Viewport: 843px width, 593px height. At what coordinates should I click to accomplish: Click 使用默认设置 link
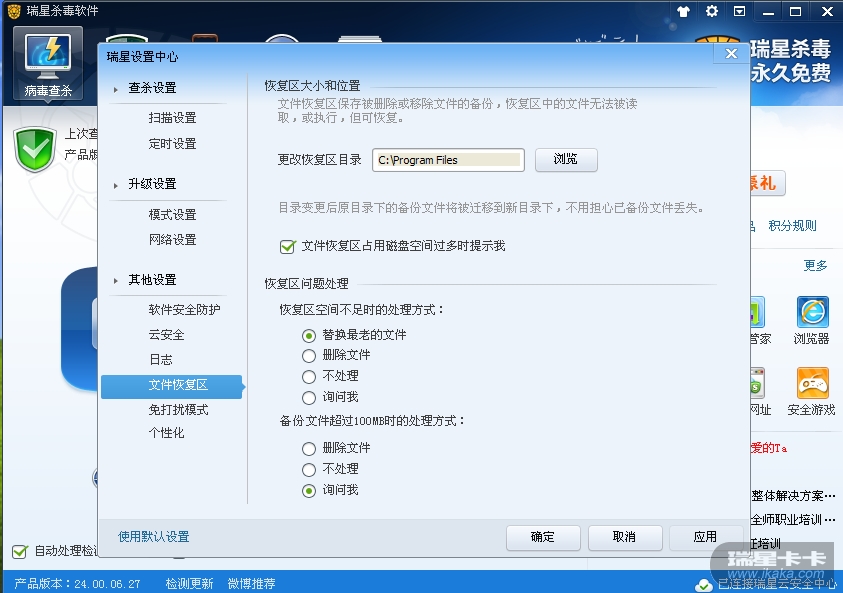tap(154, 537)
